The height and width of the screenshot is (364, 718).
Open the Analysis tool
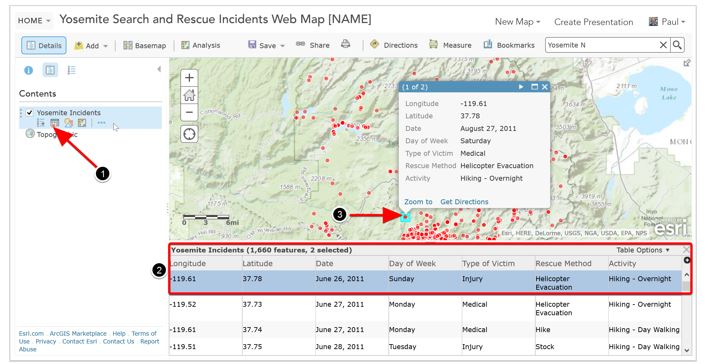201,45
